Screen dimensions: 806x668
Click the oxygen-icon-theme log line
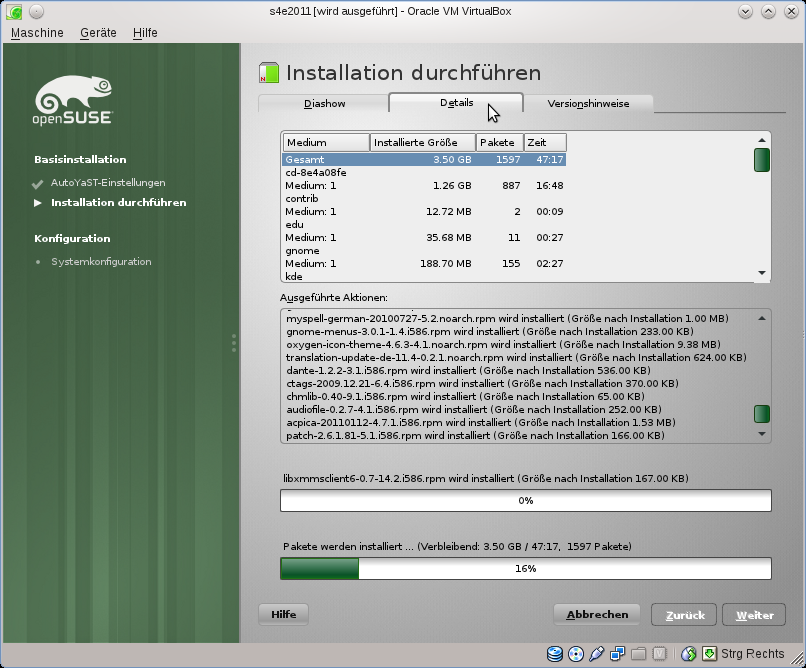(x=503, y=344)
